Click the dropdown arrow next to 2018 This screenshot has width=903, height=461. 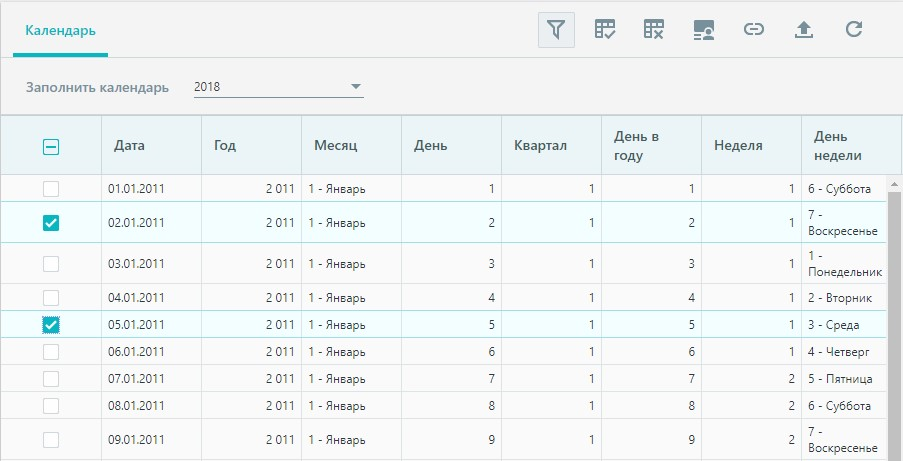[355, 87]
